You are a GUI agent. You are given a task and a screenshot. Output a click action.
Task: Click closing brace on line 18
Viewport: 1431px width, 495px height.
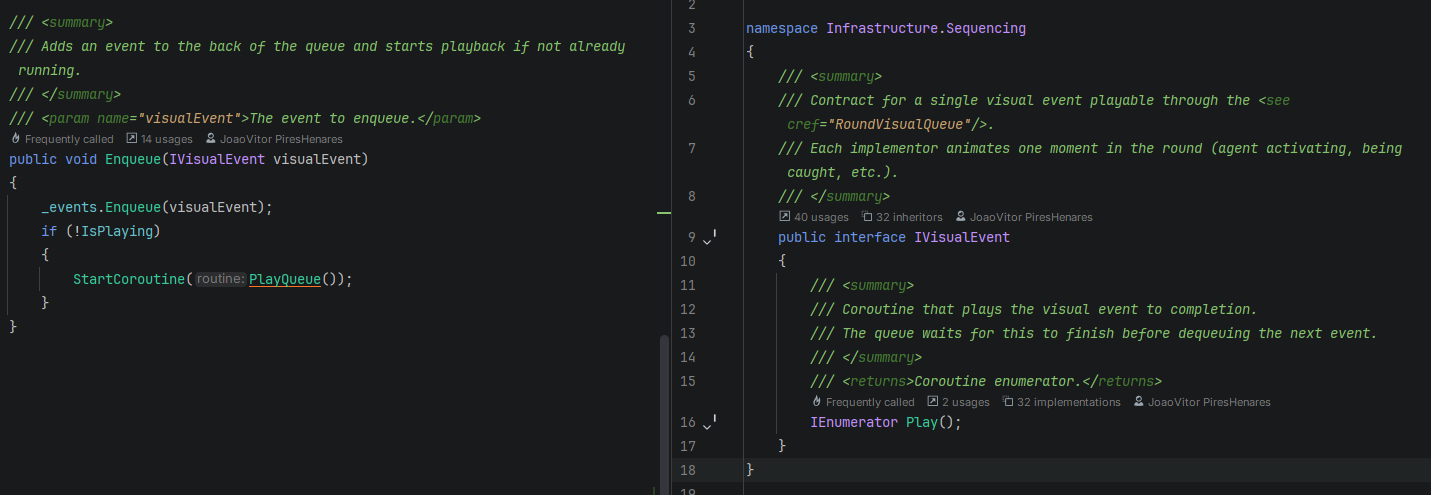pos(750,470)
